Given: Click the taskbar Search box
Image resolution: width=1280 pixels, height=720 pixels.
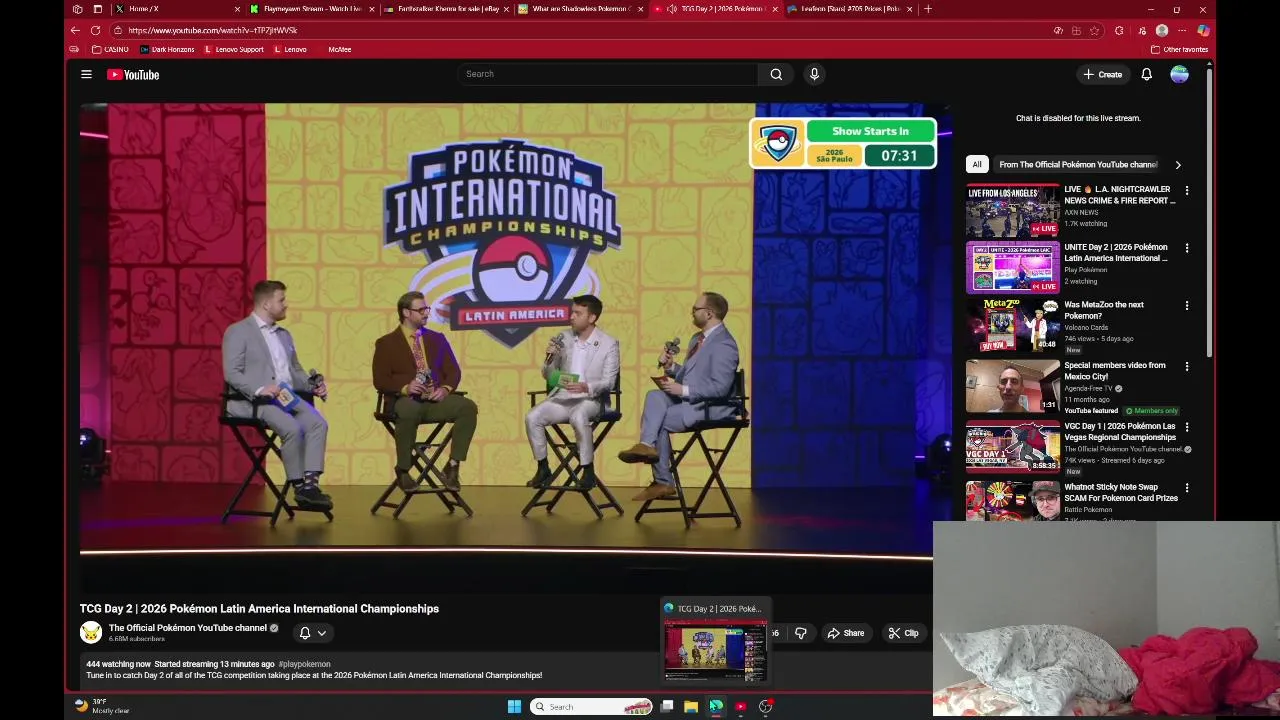Looking at the screenshot, I should click(591, 707).
